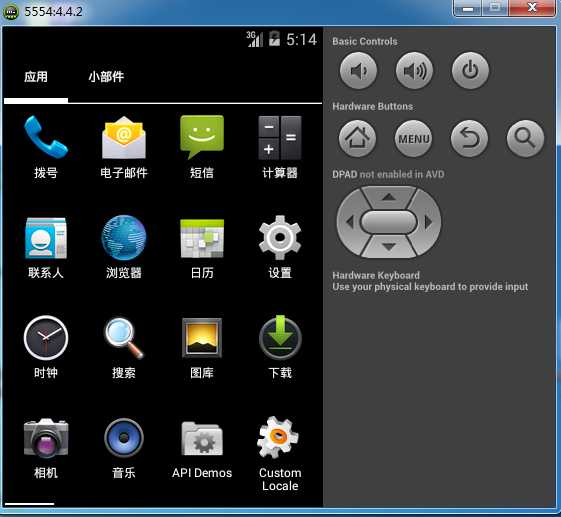The image size is (561, 517).
Task: Click the hardware MENU button
Action: tap(413, 138)
